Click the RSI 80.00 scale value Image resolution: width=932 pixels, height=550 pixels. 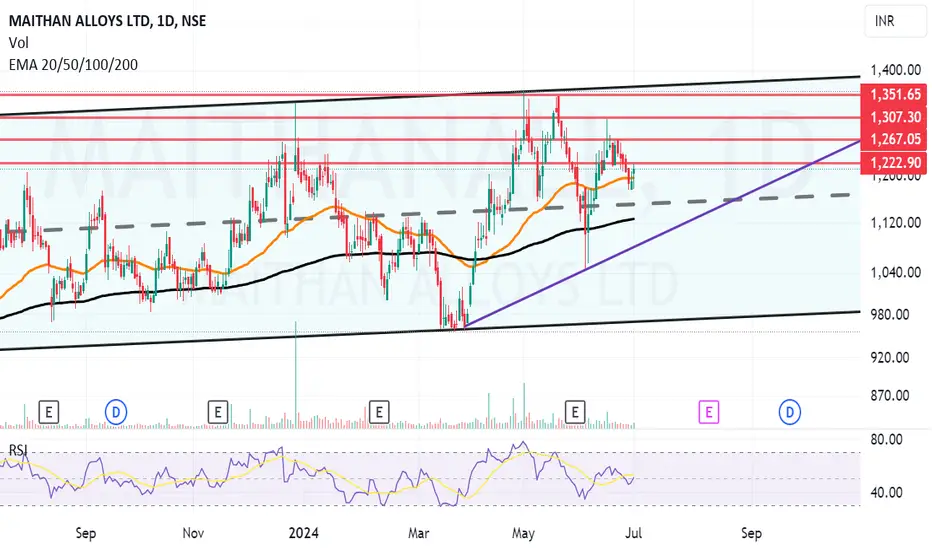point(886,440)
